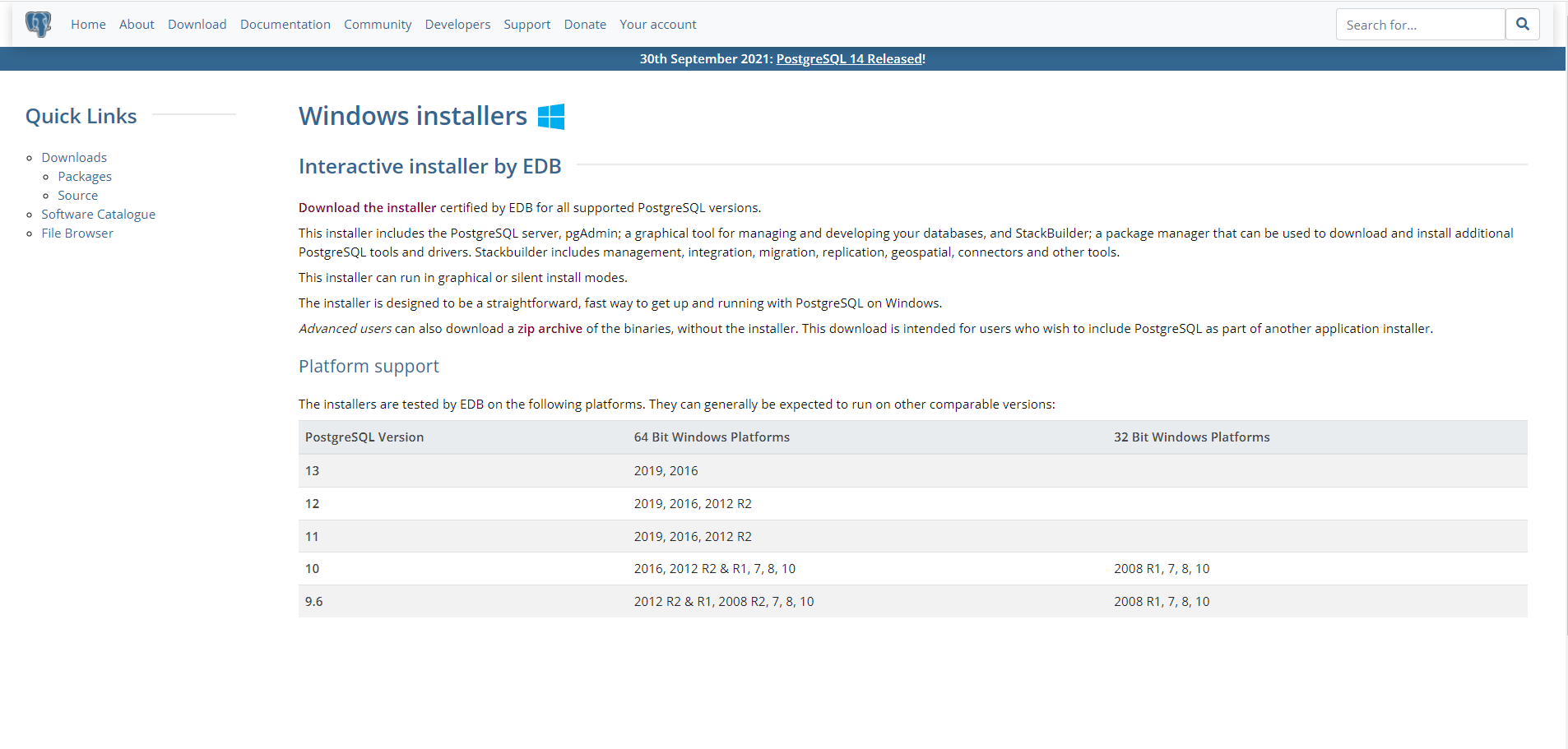
Task: Focus the Search for... input field
Action: coord(1421,25)
